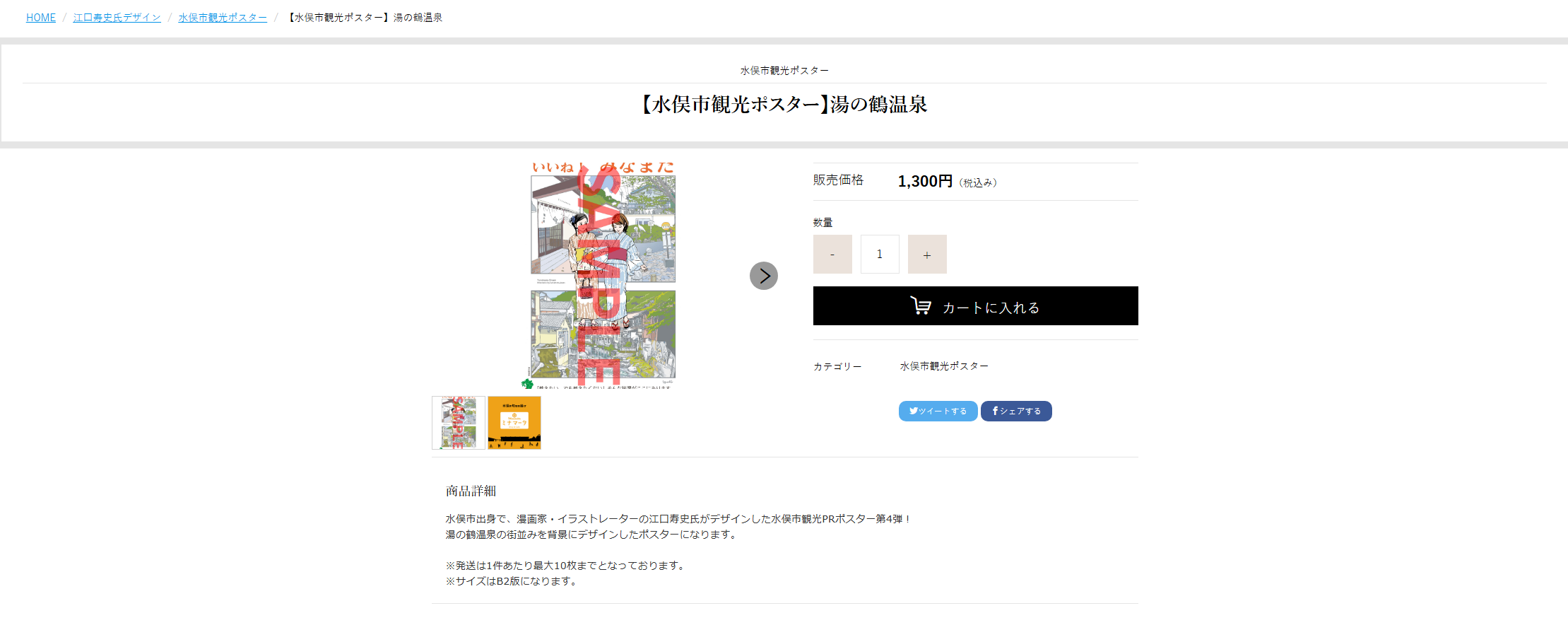Open the 水俣市観光ポスター breadcrumb link

pos(223,18)
